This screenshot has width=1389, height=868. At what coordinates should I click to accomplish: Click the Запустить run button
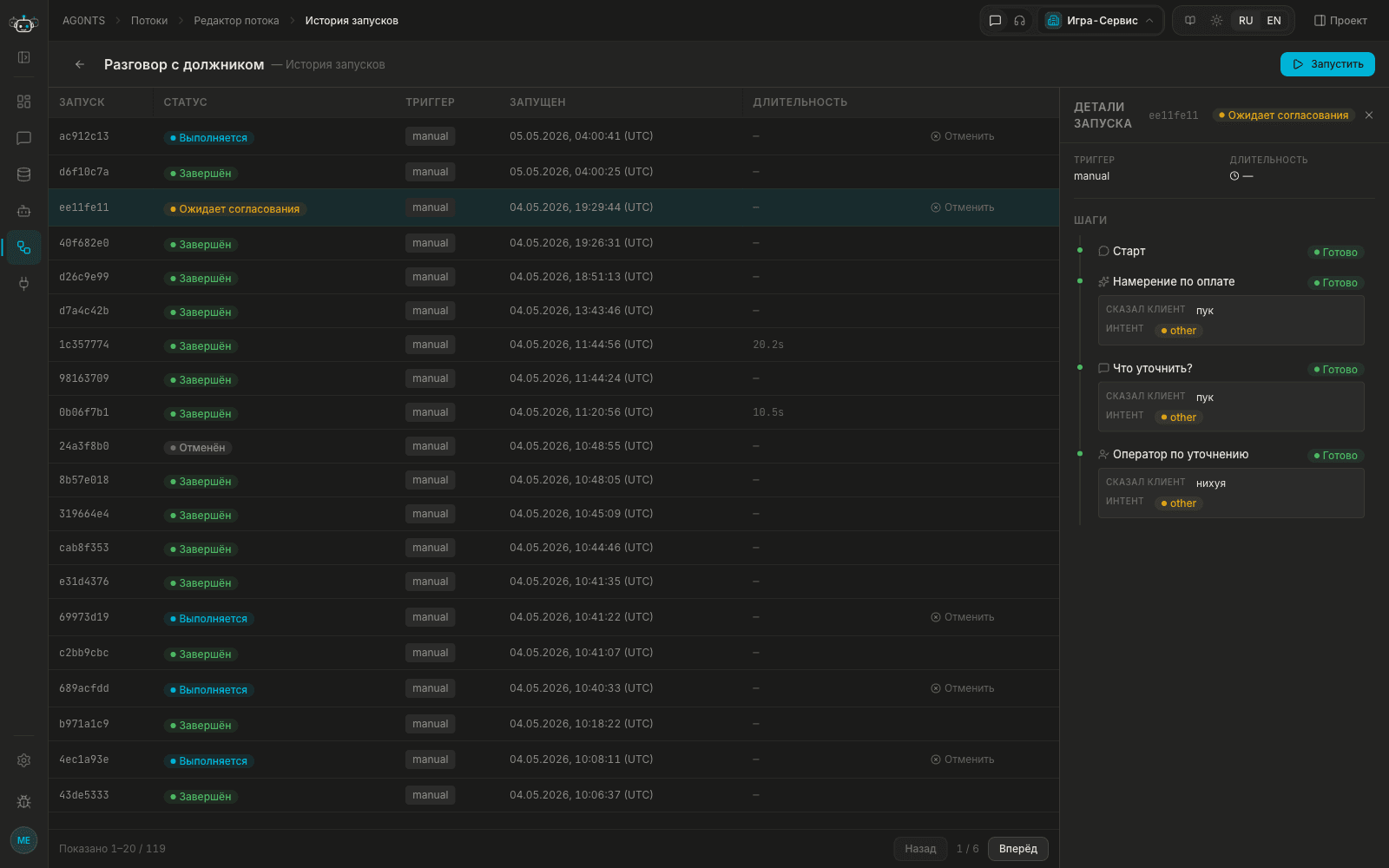coord(1327,64)
